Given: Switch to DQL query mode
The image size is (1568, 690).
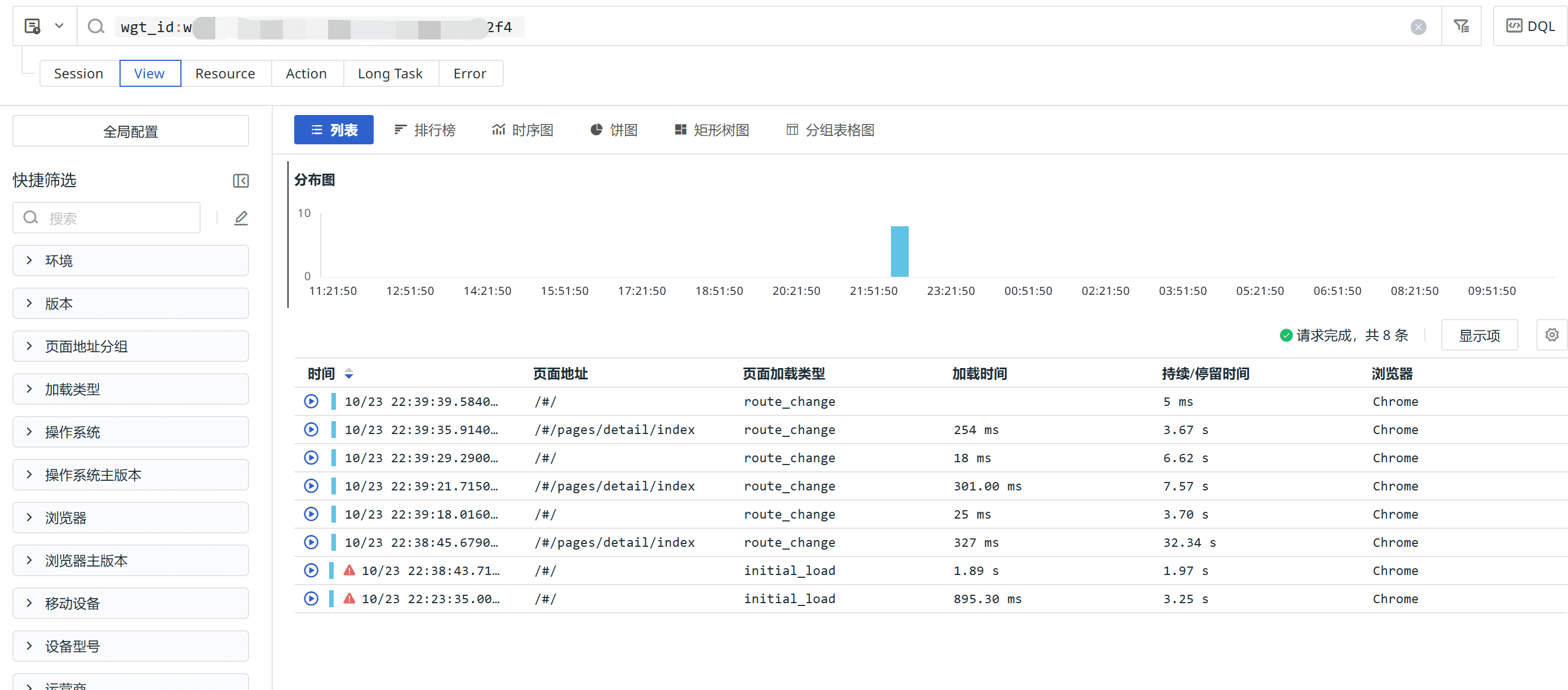Looking at the screenshot, I should (1530, 26).
